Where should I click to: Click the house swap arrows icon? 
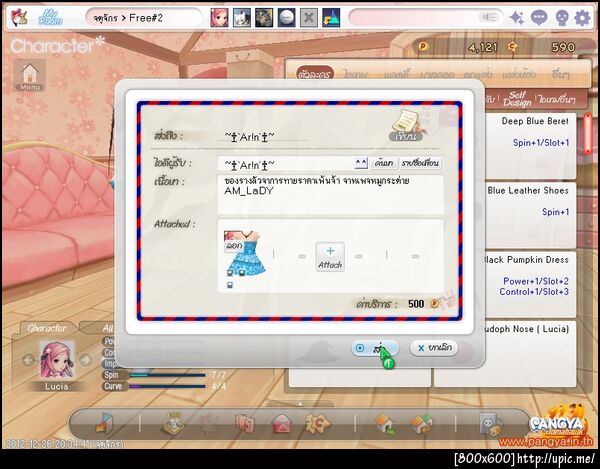pyautogui.click(x=422, y=424)
